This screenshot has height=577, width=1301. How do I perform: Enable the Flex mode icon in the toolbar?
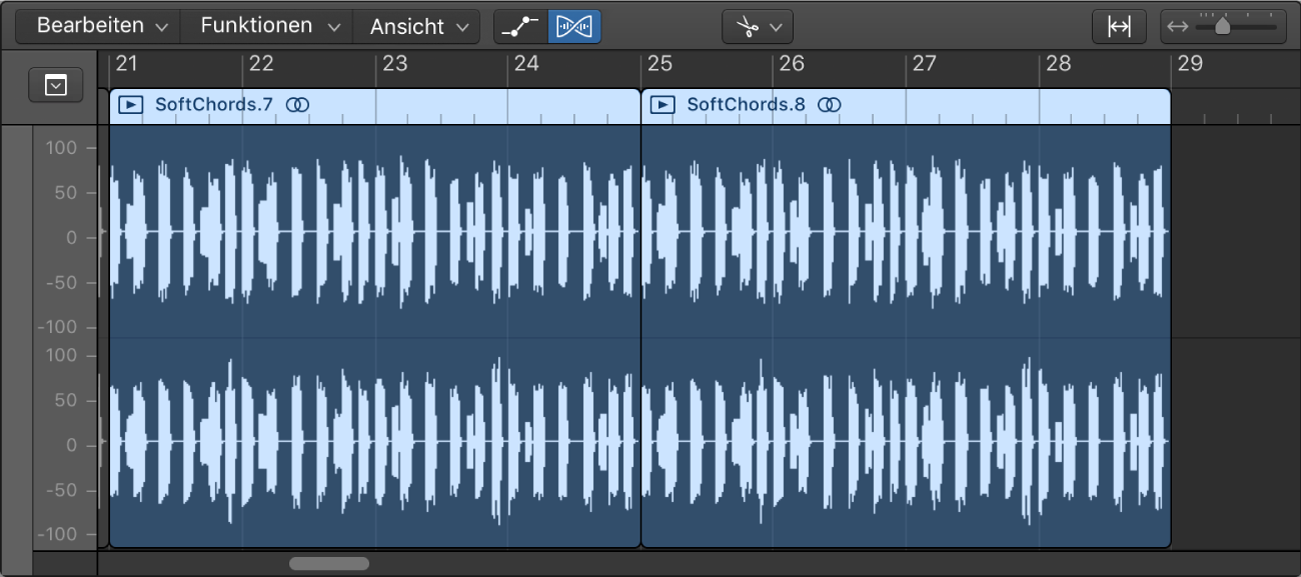click(x=573, y=26)
